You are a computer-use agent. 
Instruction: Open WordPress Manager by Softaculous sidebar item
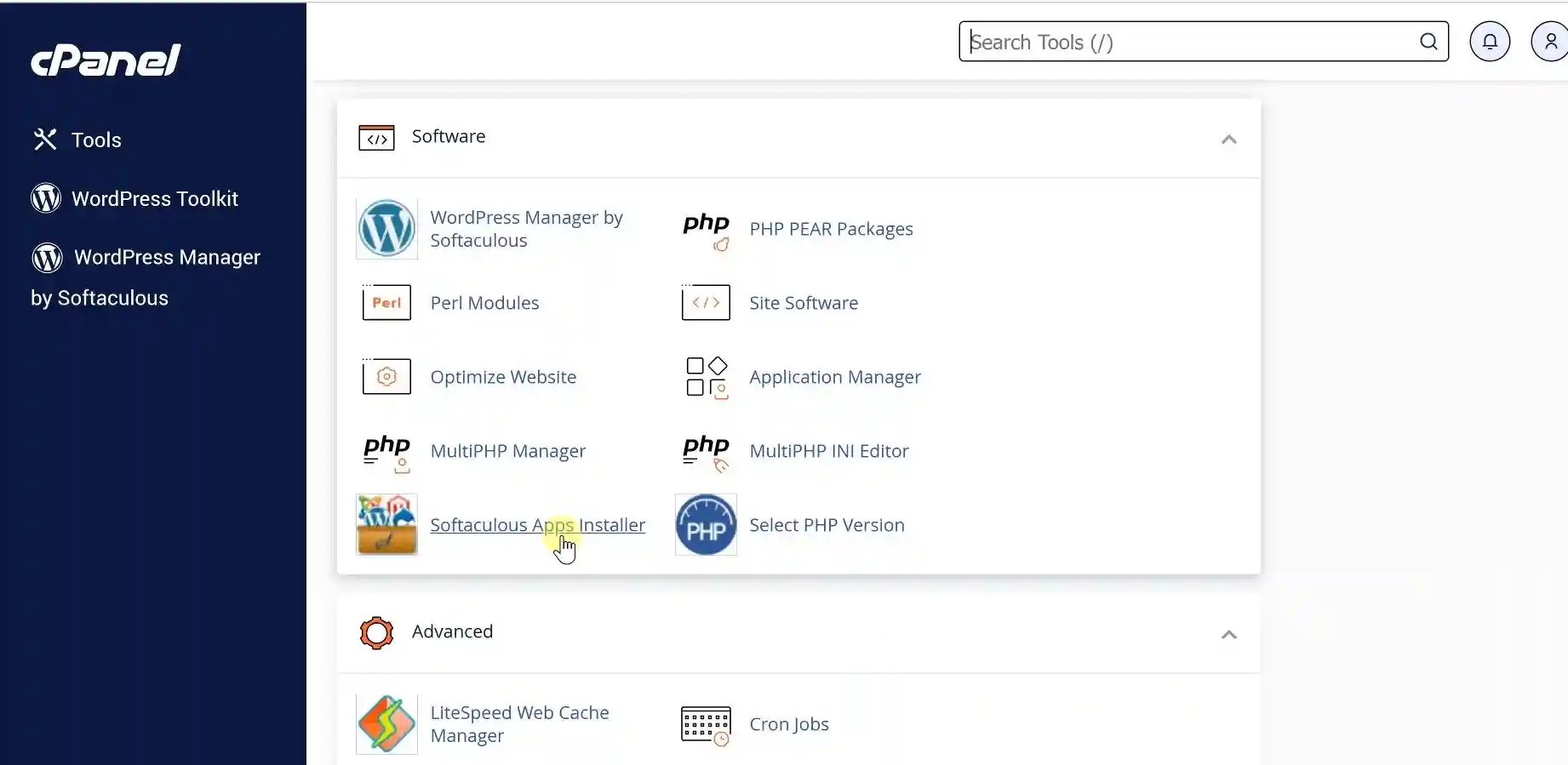pos(146,277)
